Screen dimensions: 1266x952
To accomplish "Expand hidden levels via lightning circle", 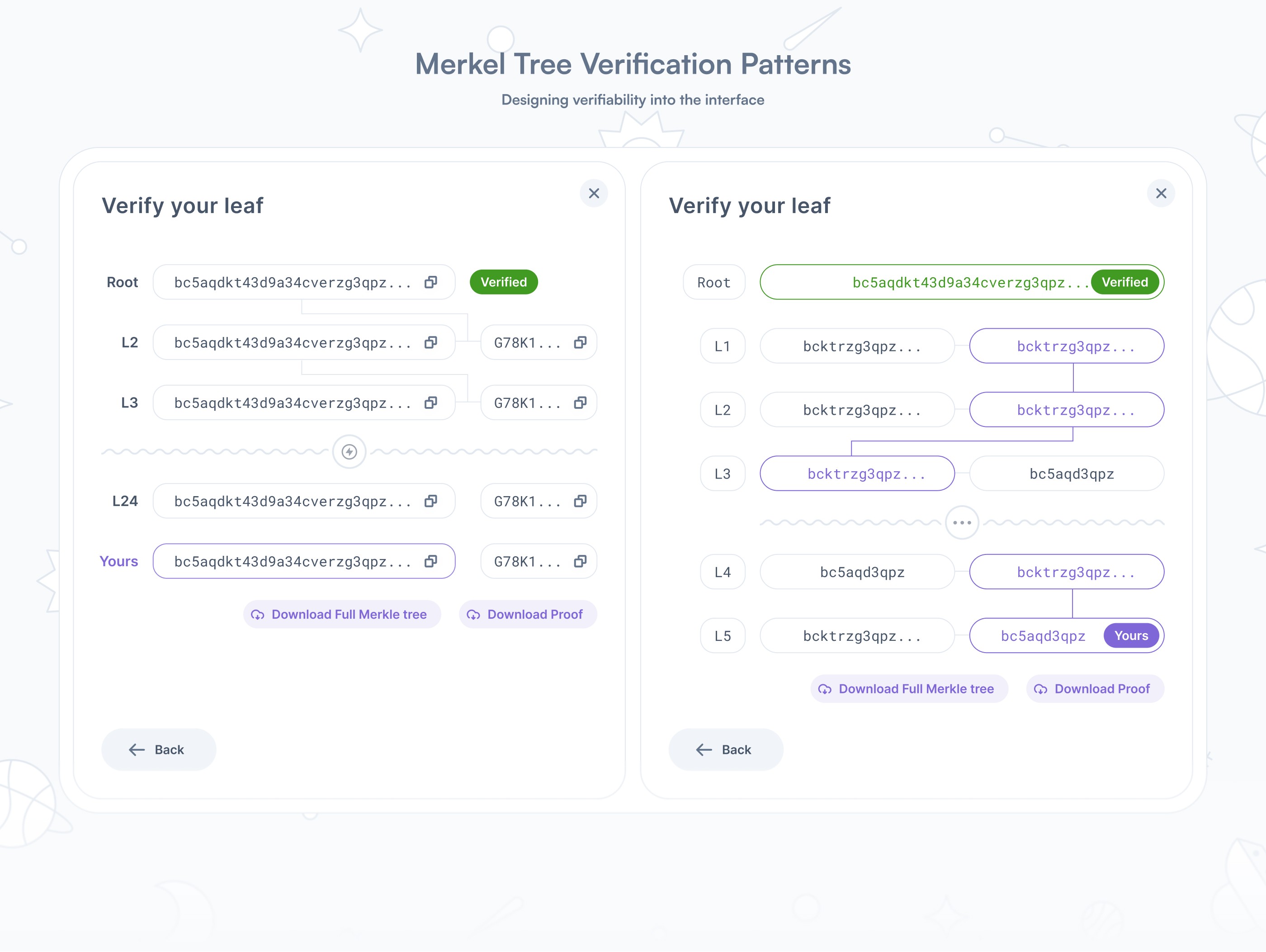I will (349, 452).
